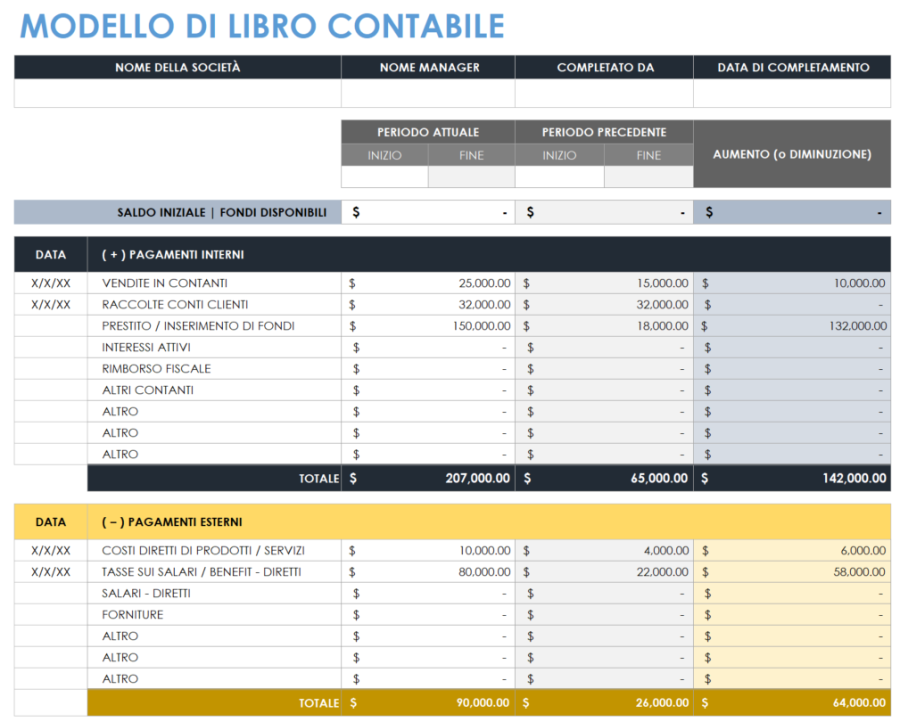Viewport: 900px width, 722px height.
Task: Click the NOME DELLA SOCIETÀ input cell
Action: tap(175, 95)
